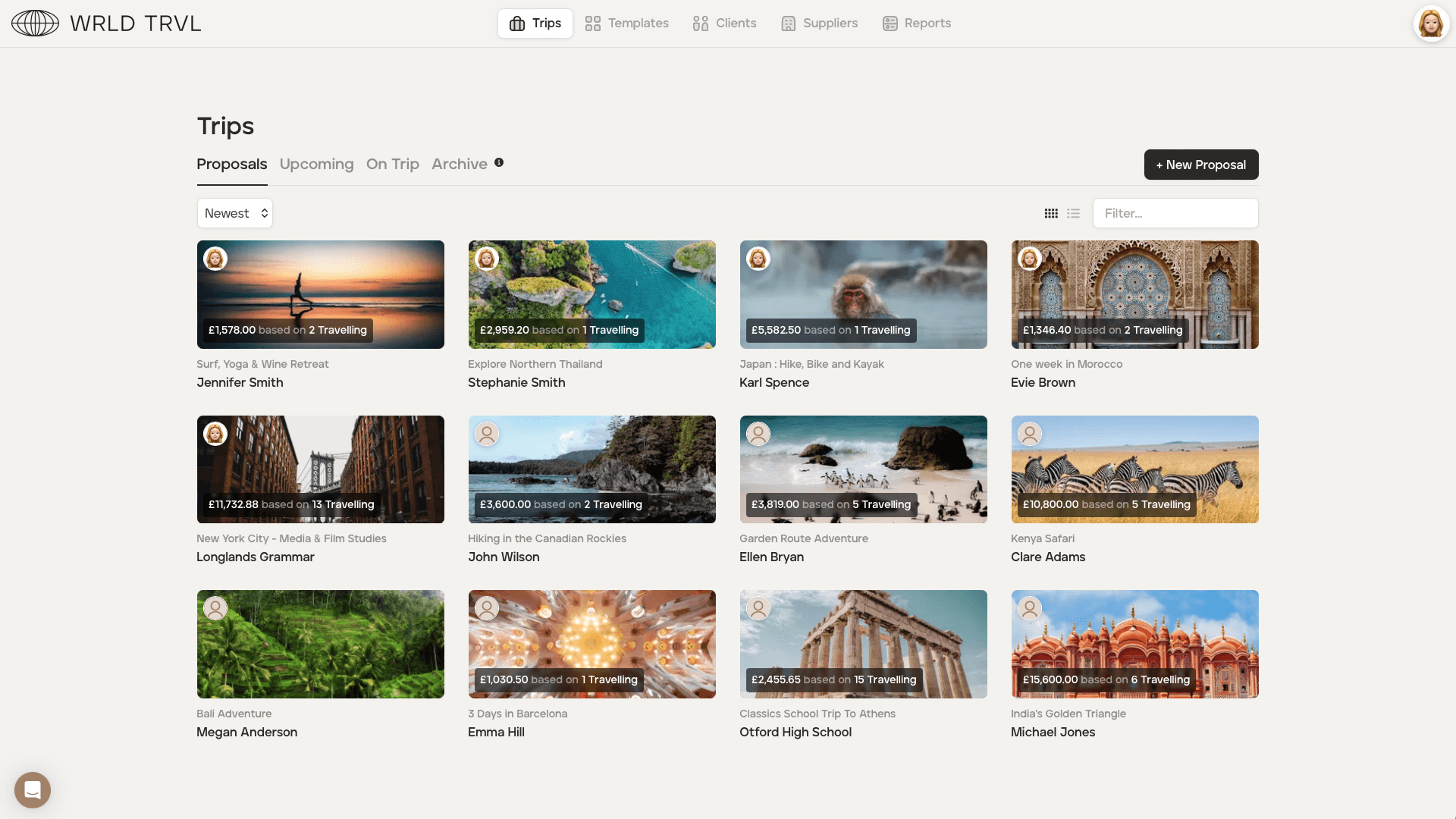This screenshot has width=1456, height=819.
Task: Open Classics School Trip To Athens thumbnail
Action: 864,645
